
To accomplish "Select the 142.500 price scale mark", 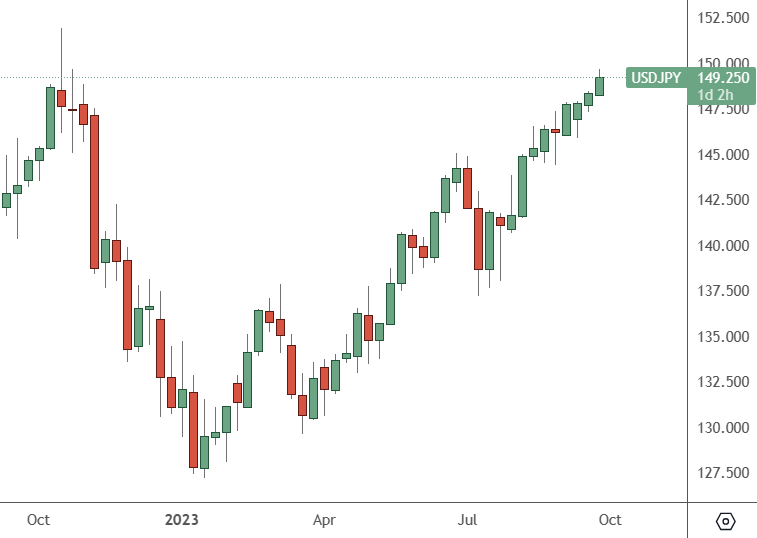I will pyautogui.click(x=723, y=200).
